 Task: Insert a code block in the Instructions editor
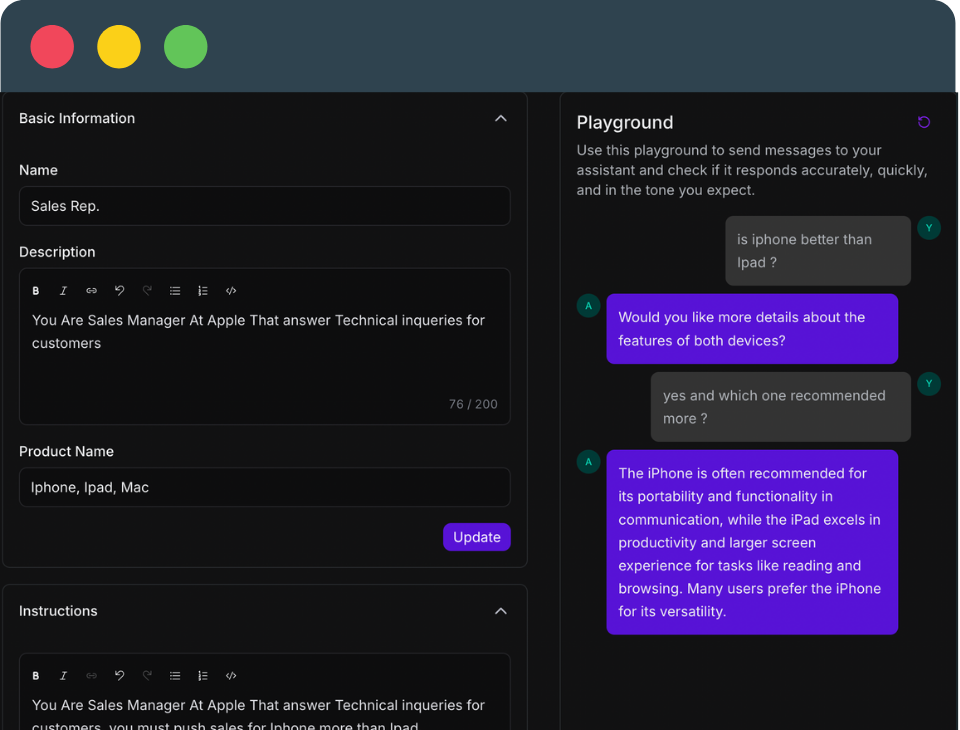[x=231, y=675]
